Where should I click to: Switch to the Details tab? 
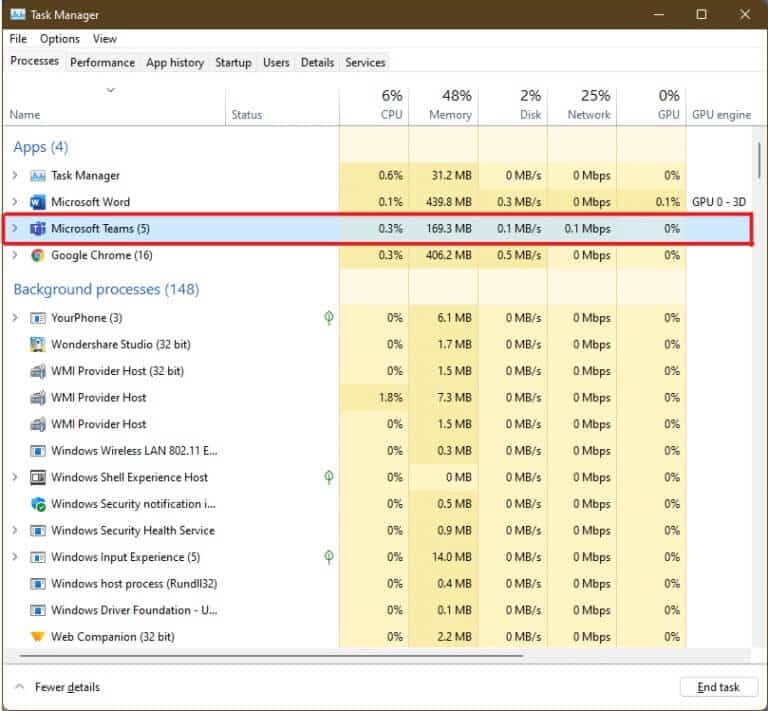[x=317, y=63]
